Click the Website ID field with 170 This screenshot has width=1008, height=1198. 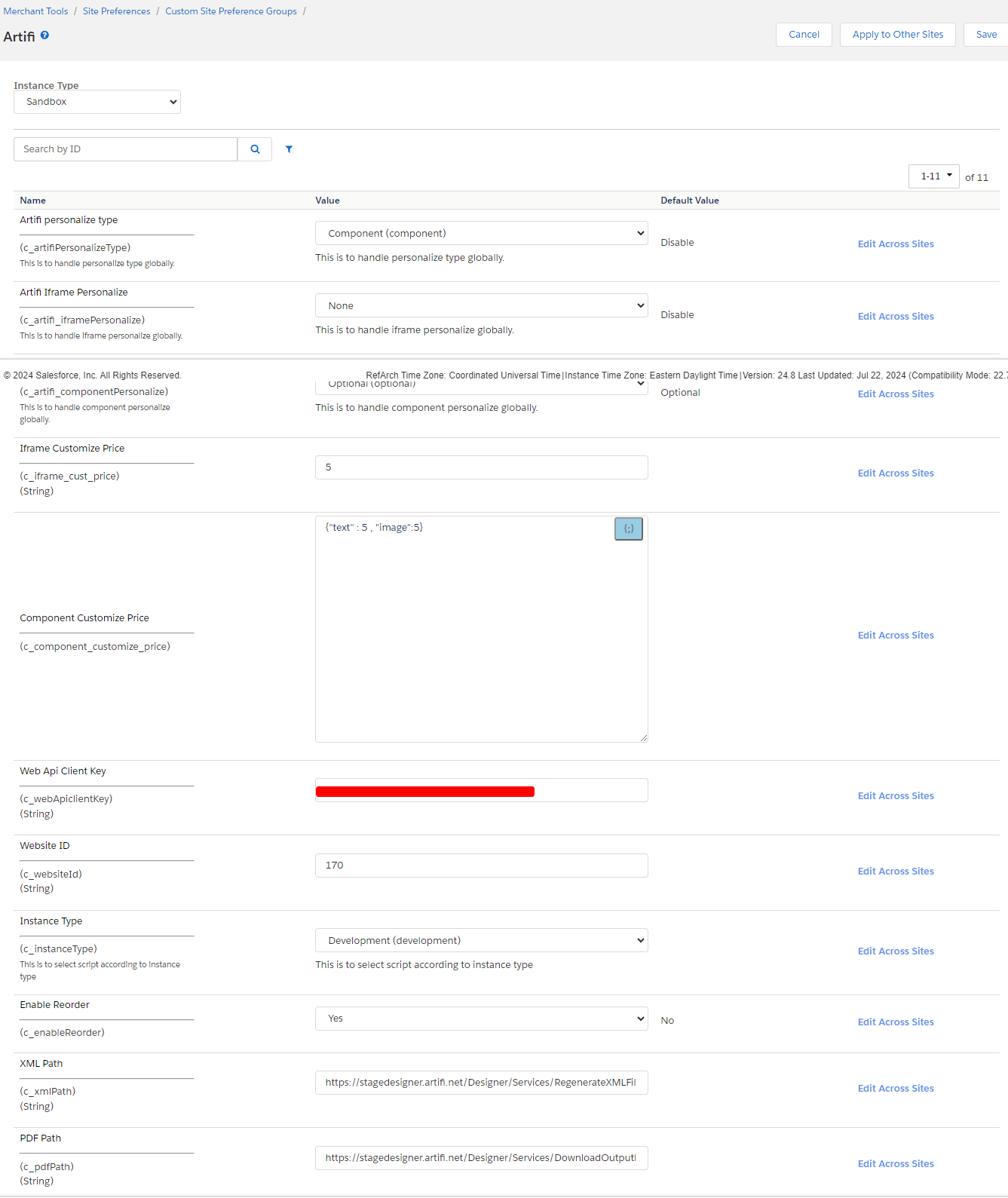482,866
